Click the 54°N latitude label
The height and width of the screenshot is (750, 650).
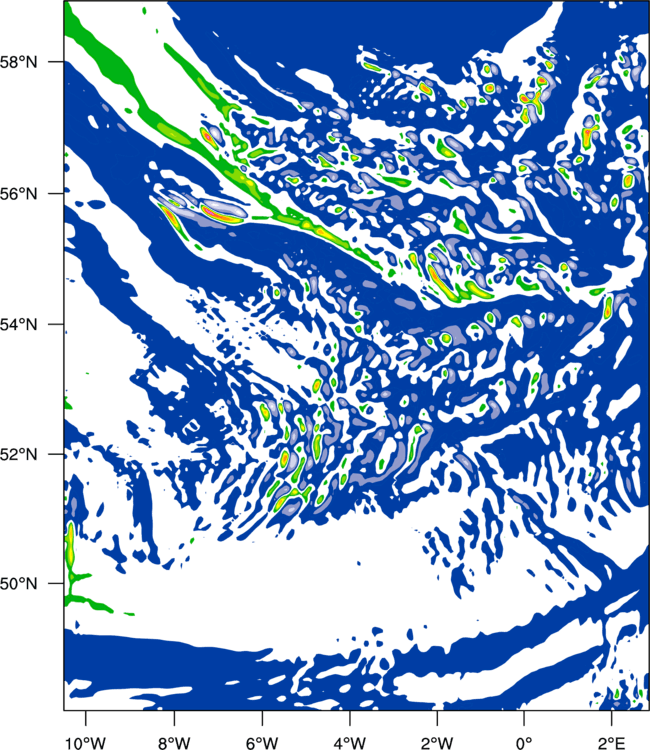tap(18, 324)
